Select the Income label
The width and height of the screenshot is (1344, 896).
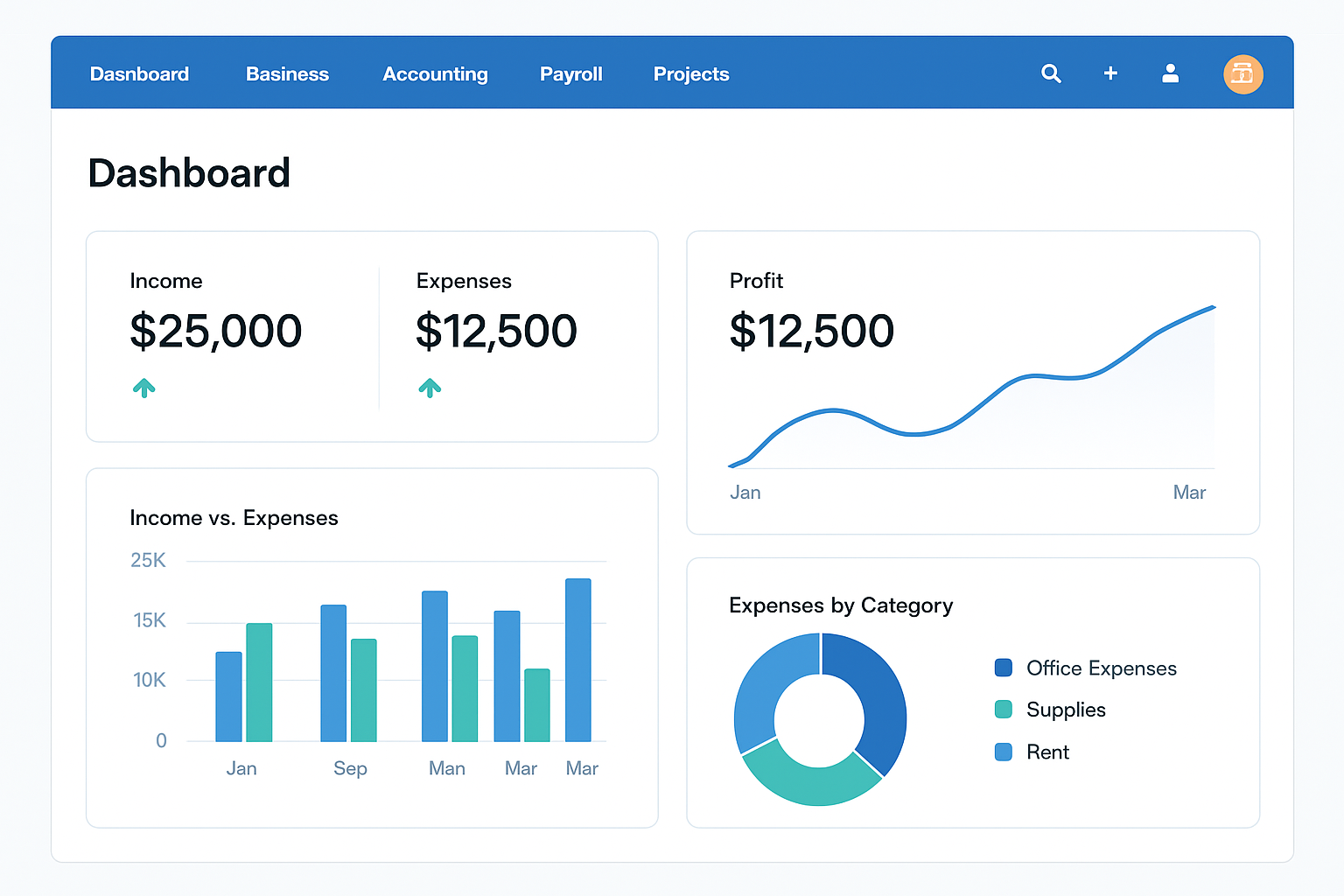(x=166, y=281)
